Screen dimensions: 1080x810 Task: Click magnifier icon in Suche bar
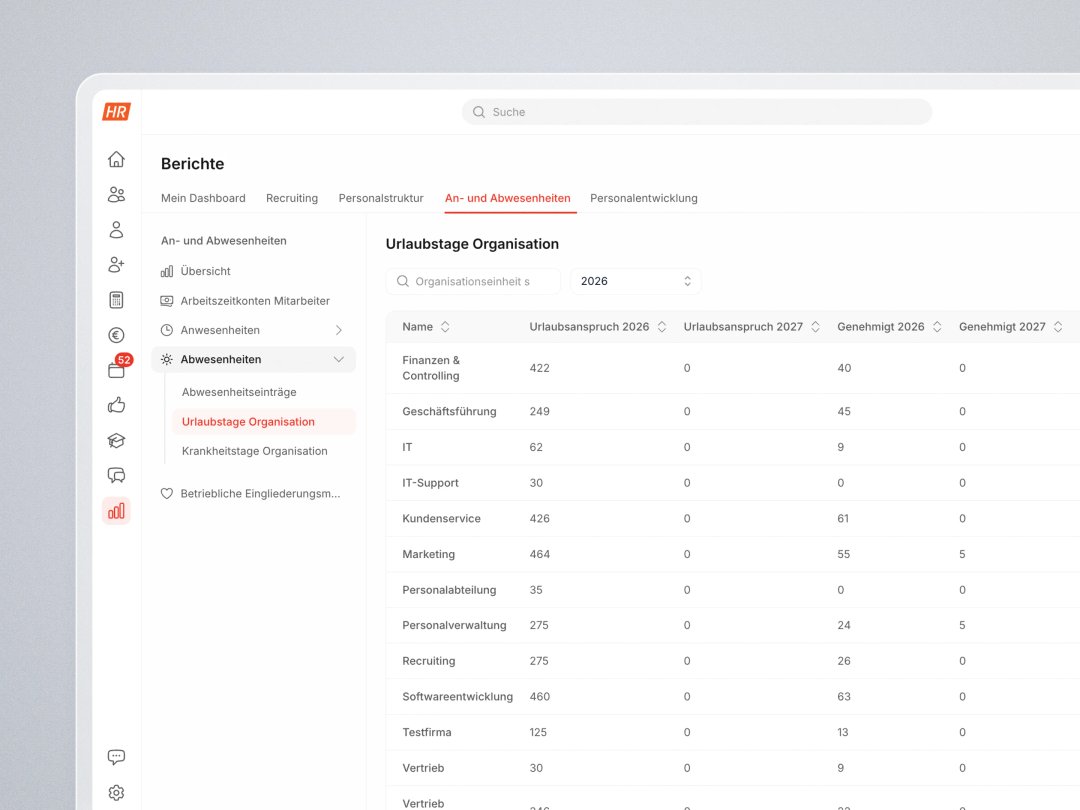[478, 112]
